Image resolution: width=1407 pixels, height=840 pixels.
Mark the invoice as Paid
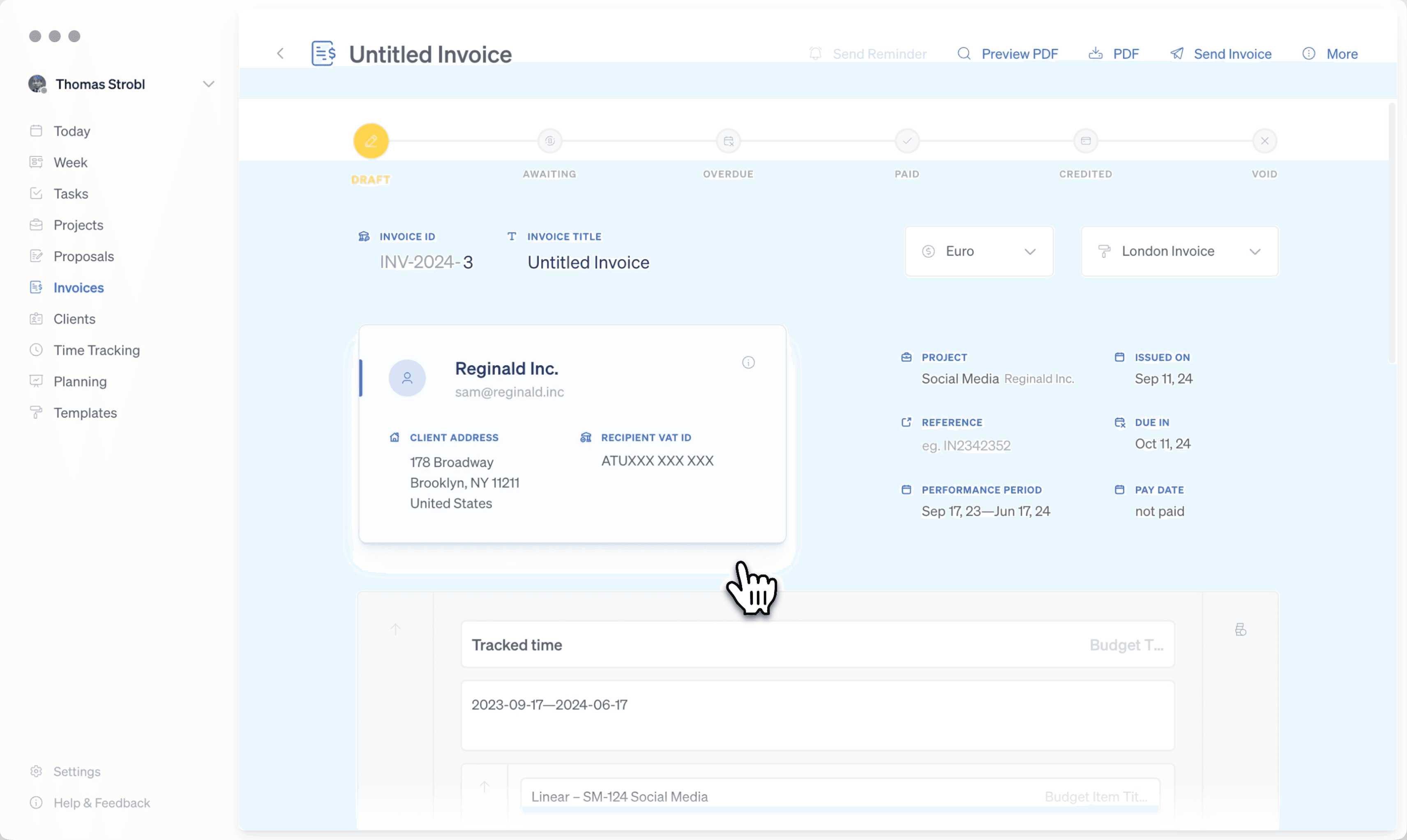(x=906, y=141)
